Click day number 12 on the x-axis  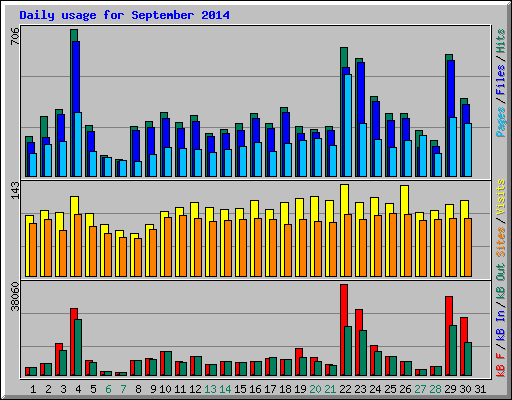195,389
